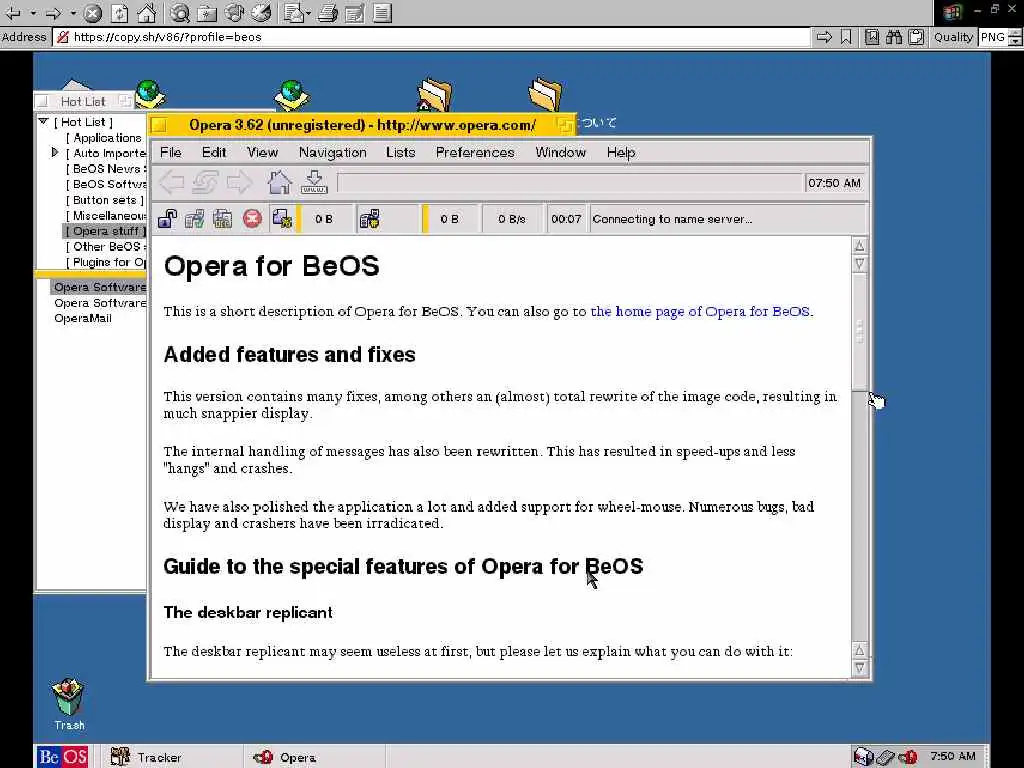
Task: Follow 'the home page of Opera for BeOS' link
Action: [700, 312]
